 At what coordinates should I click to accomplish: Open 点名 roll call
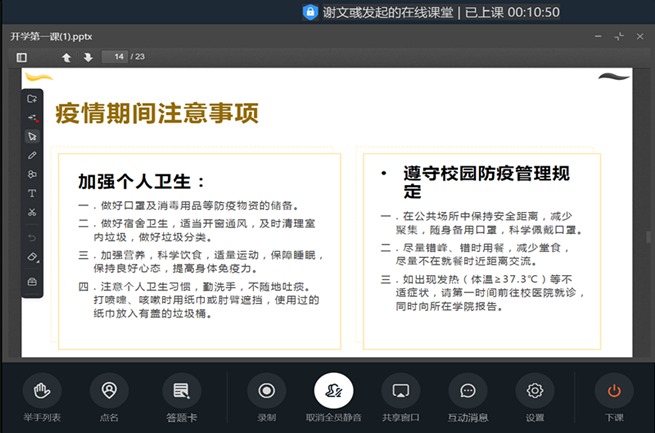[x=109, y=398]
